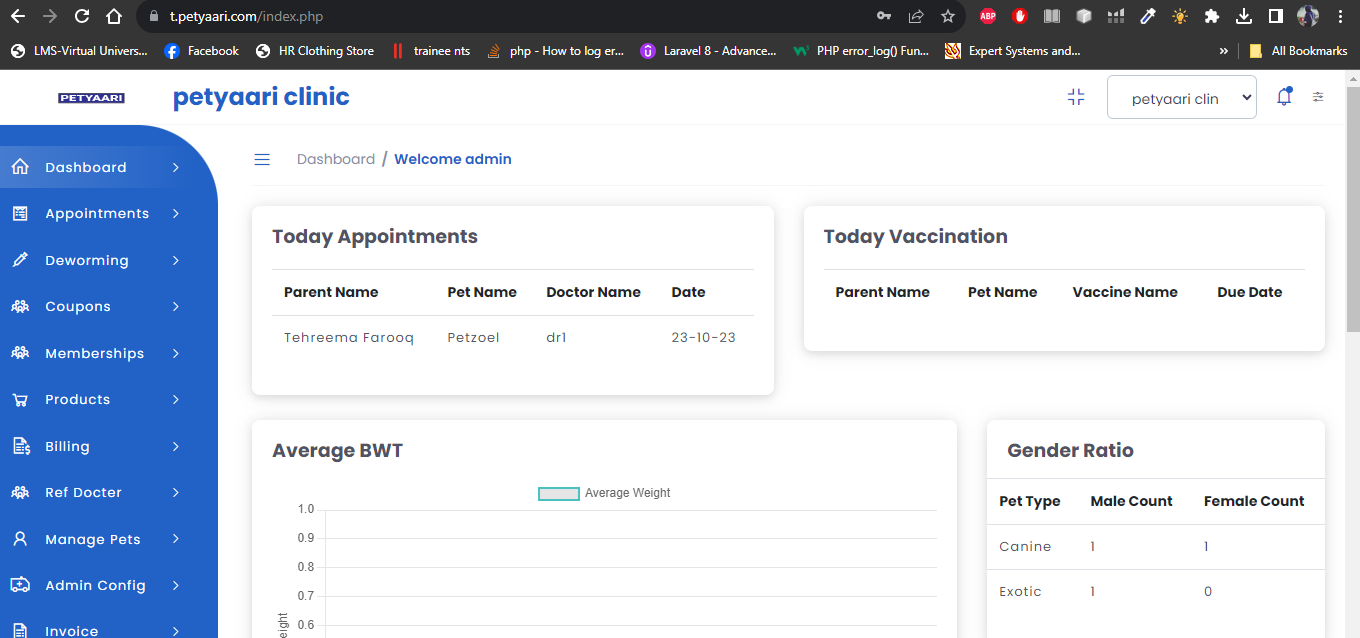Toggle sidebar with the hamburger menu icon
This screenshot has height=638, width=1360.
(x=262, y=159)
